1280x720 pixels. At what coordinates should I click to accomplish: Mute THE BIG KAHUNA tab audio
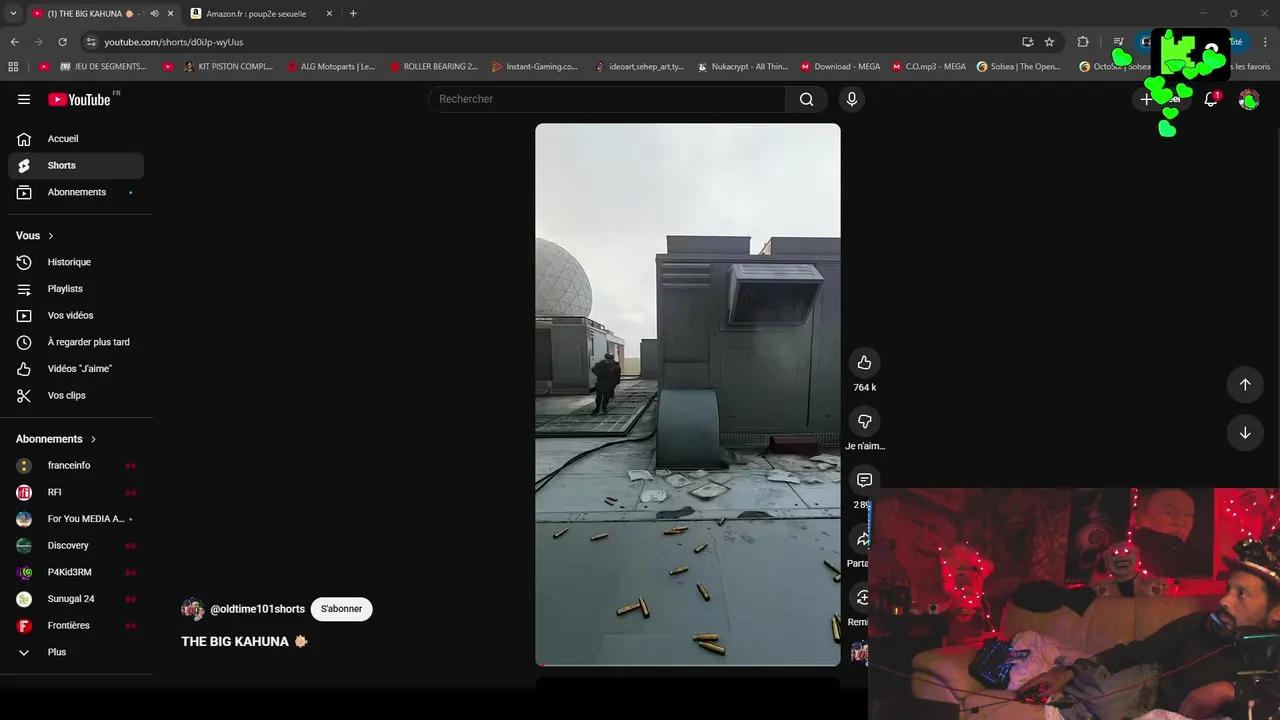(x=154, y=14)
